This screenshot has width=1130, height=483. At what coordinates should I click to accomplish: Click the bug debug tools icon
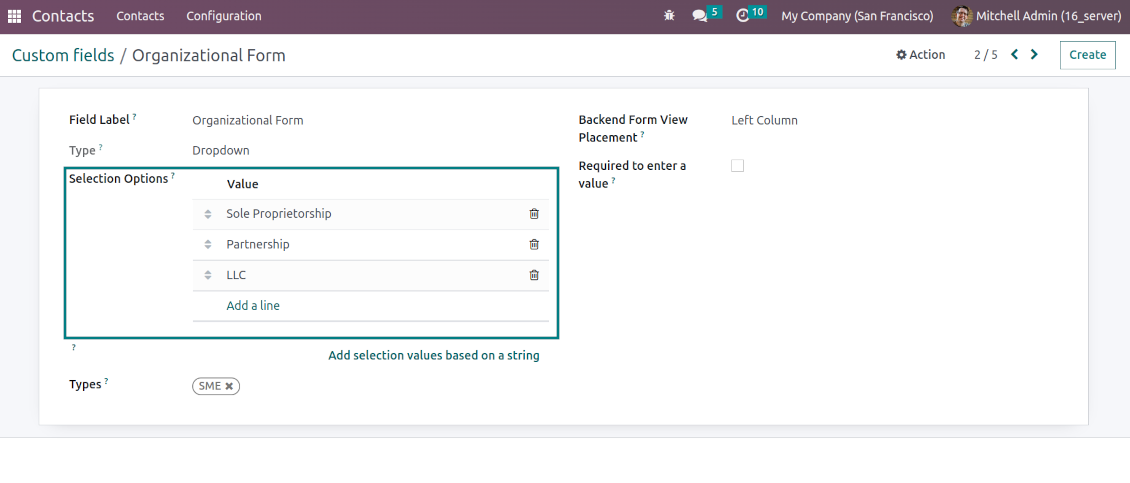point(669,16)
